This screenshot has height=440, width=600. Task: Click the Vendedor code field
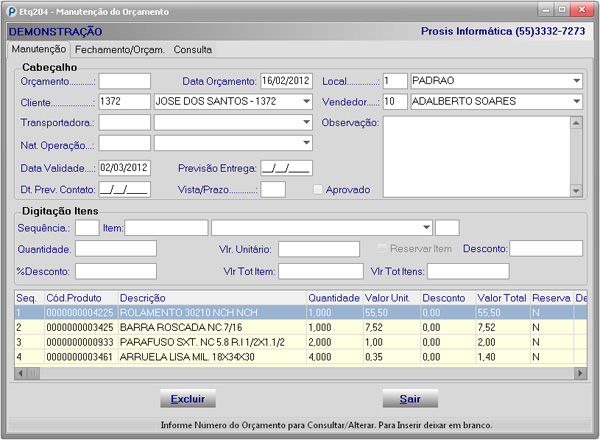(395, 102)
